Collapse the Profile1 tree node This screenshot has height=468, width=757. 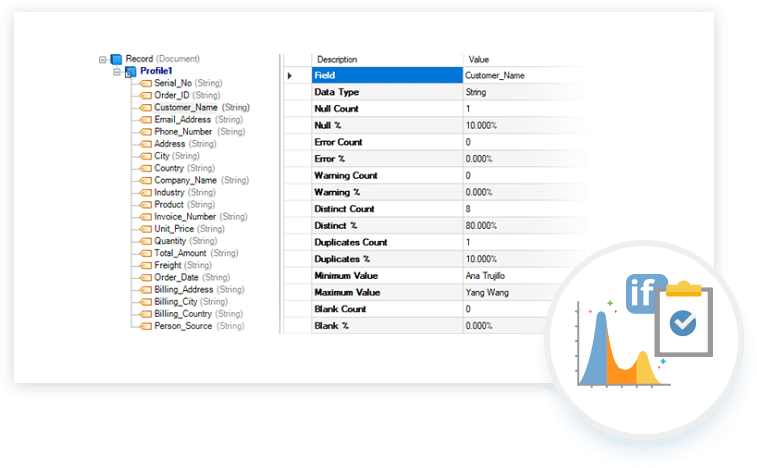click(117, 72)
